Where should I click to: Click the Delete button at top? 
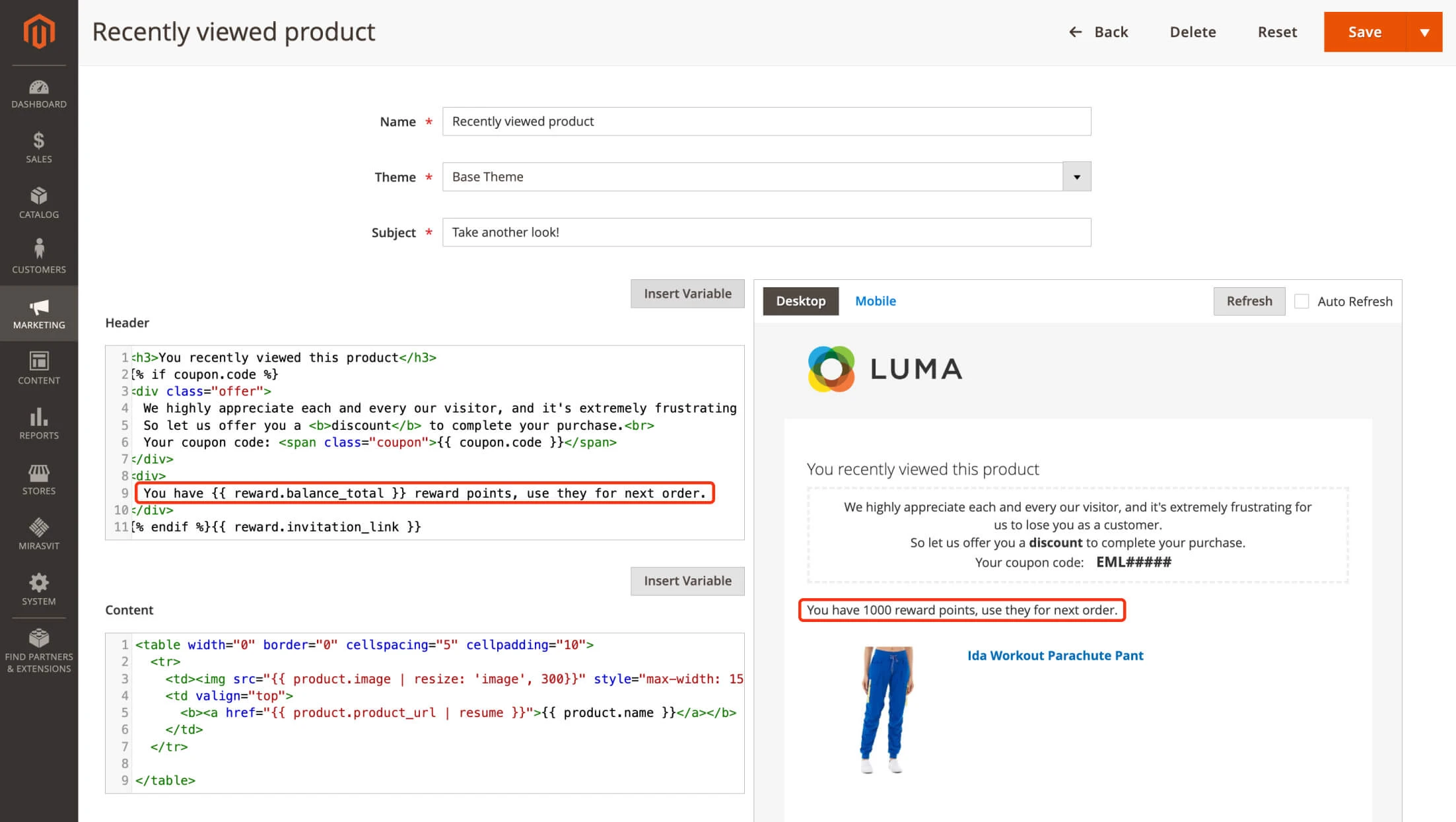point(1193,31)
